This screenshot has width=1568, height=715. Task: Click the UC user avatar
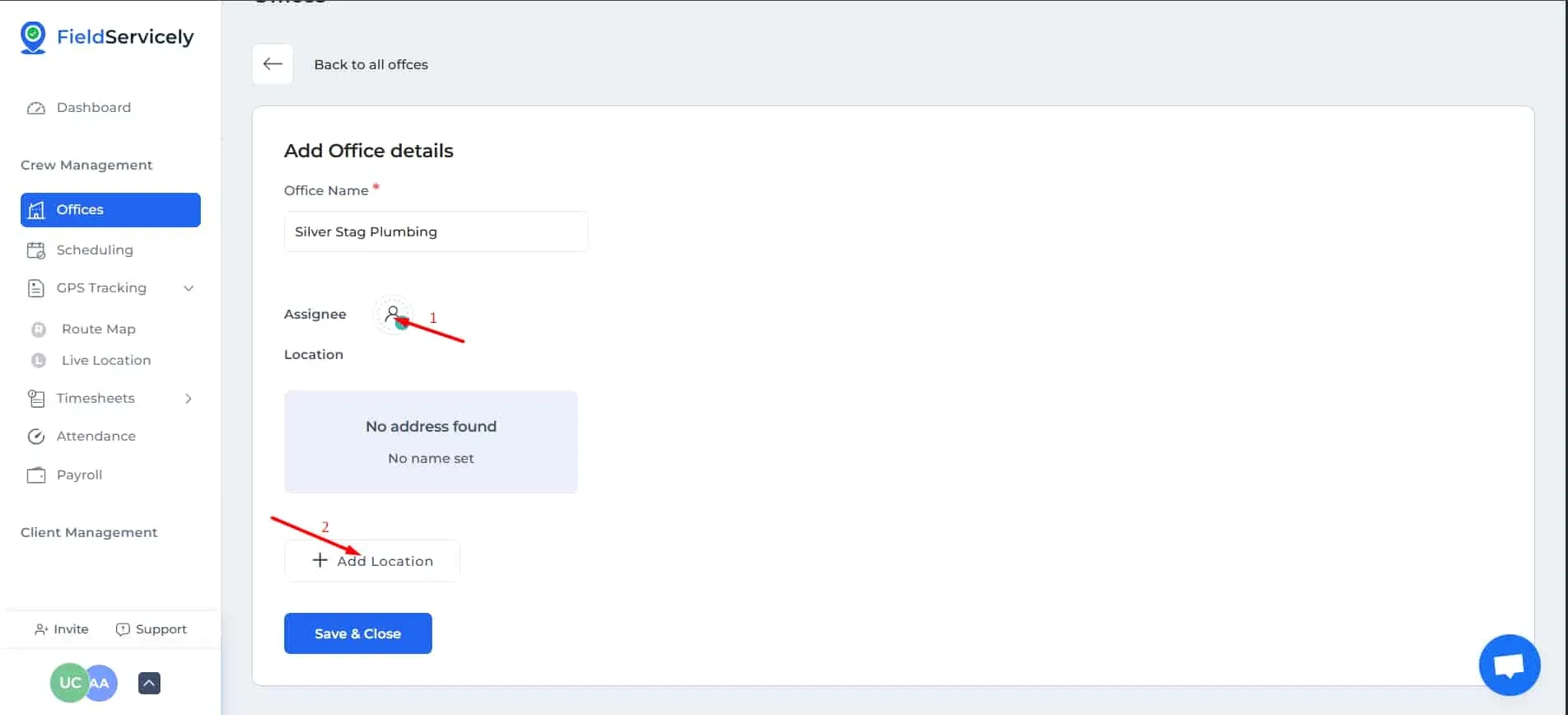click(68, 682)
